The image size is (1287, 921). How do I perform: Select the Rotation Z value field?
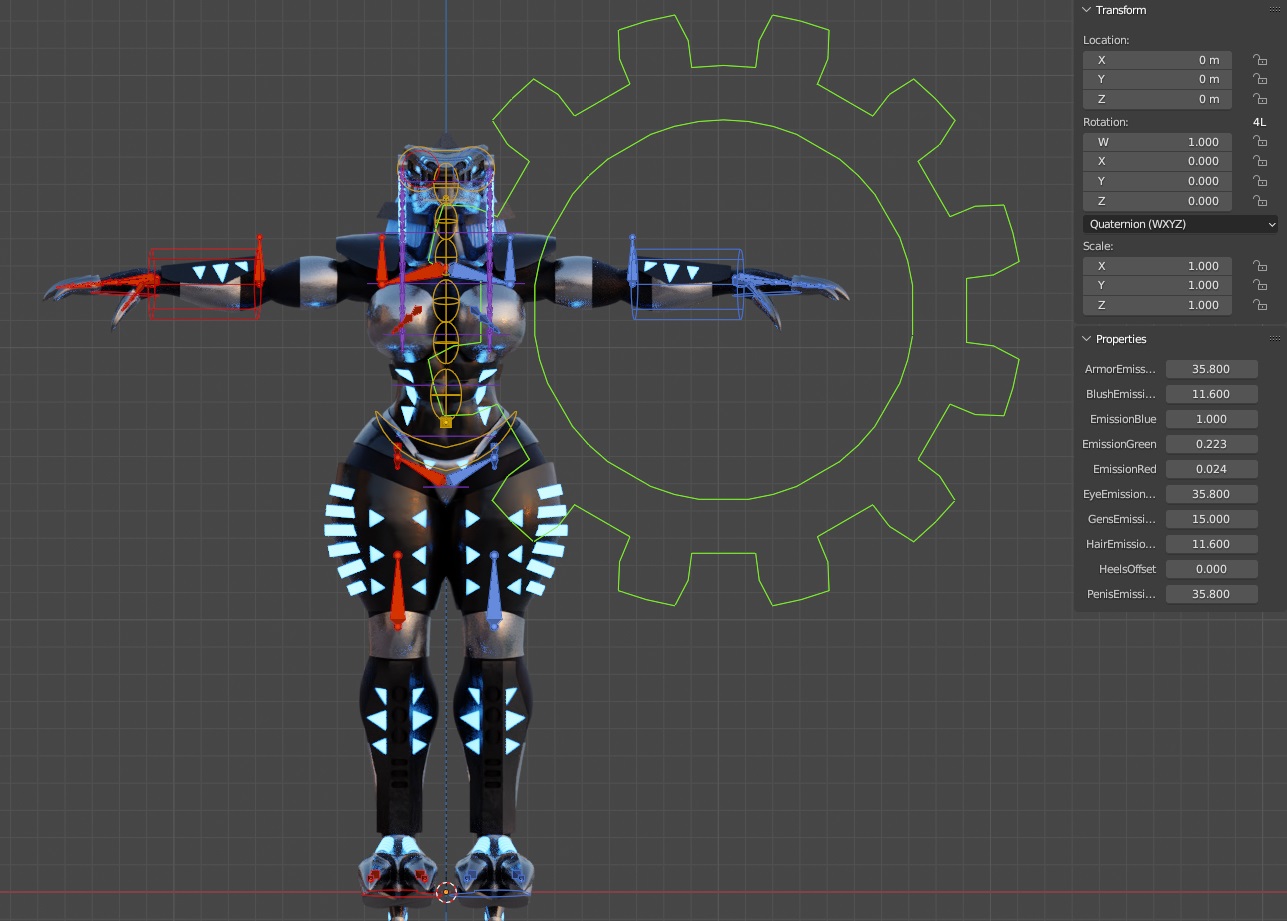click(1157, 201)
